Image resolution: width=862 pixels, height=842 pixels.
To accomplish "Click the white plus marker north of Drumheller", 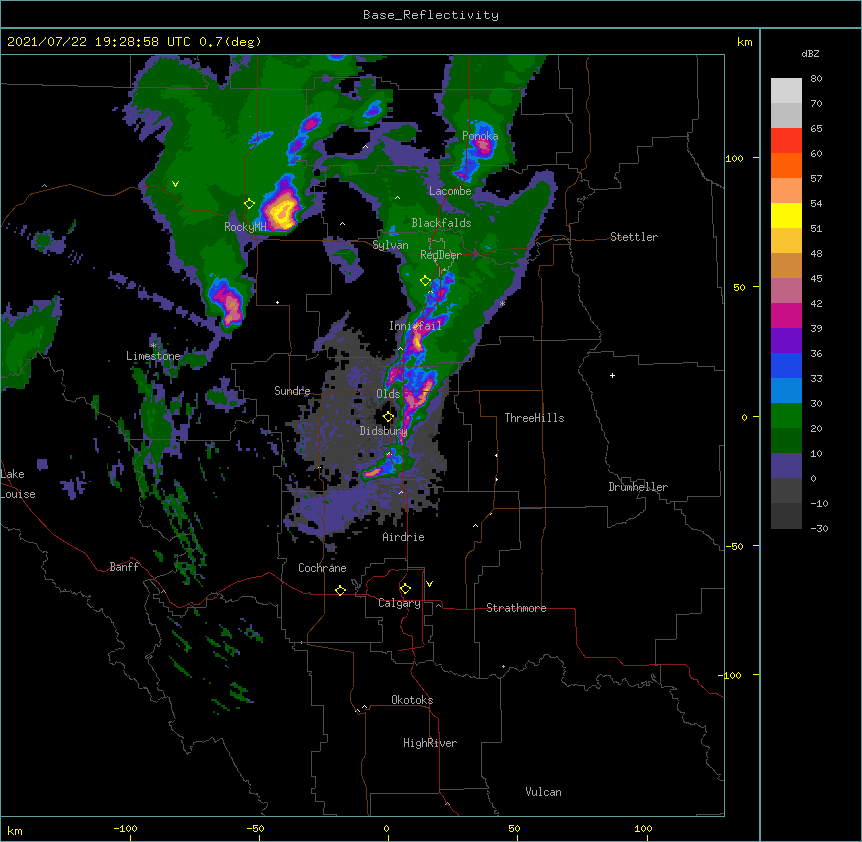I will (612, 375).
